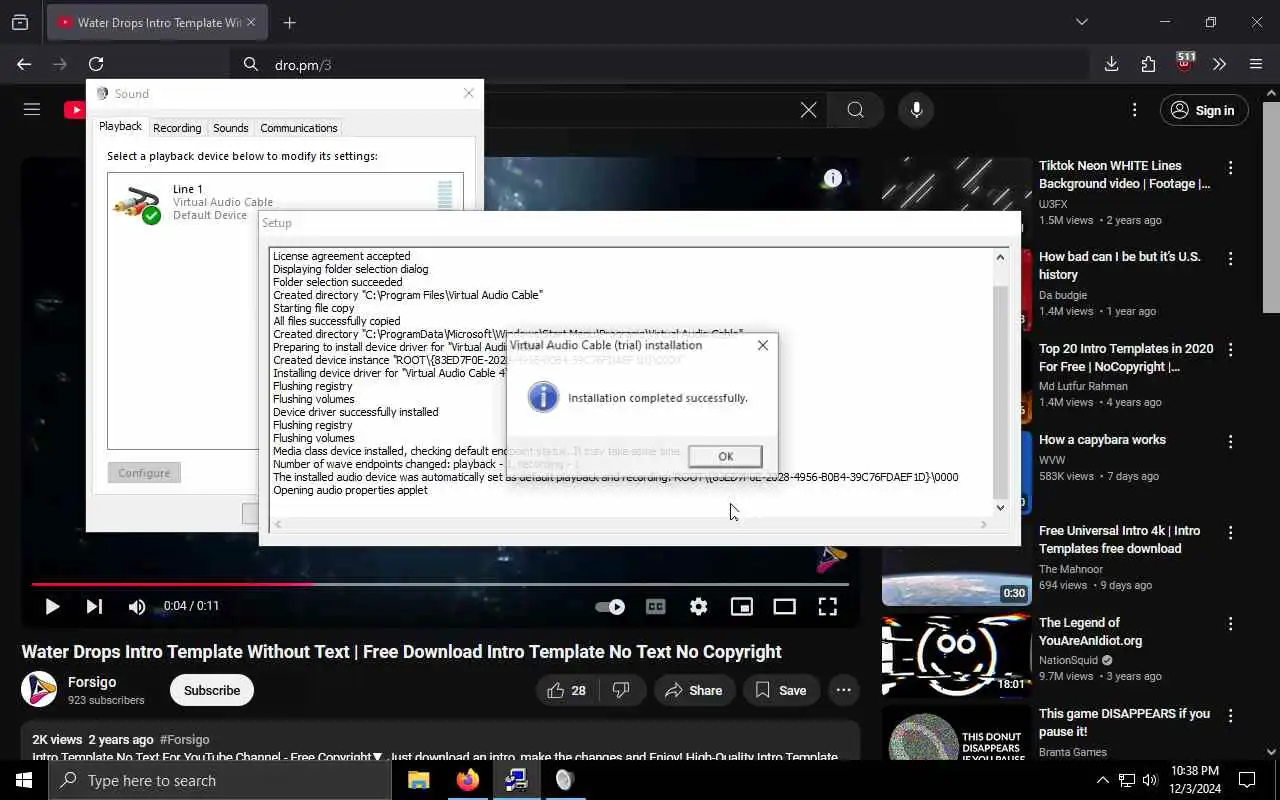Skip to the next video
The height and width of the screenshot is (800, 1280).
pos(94,606)
